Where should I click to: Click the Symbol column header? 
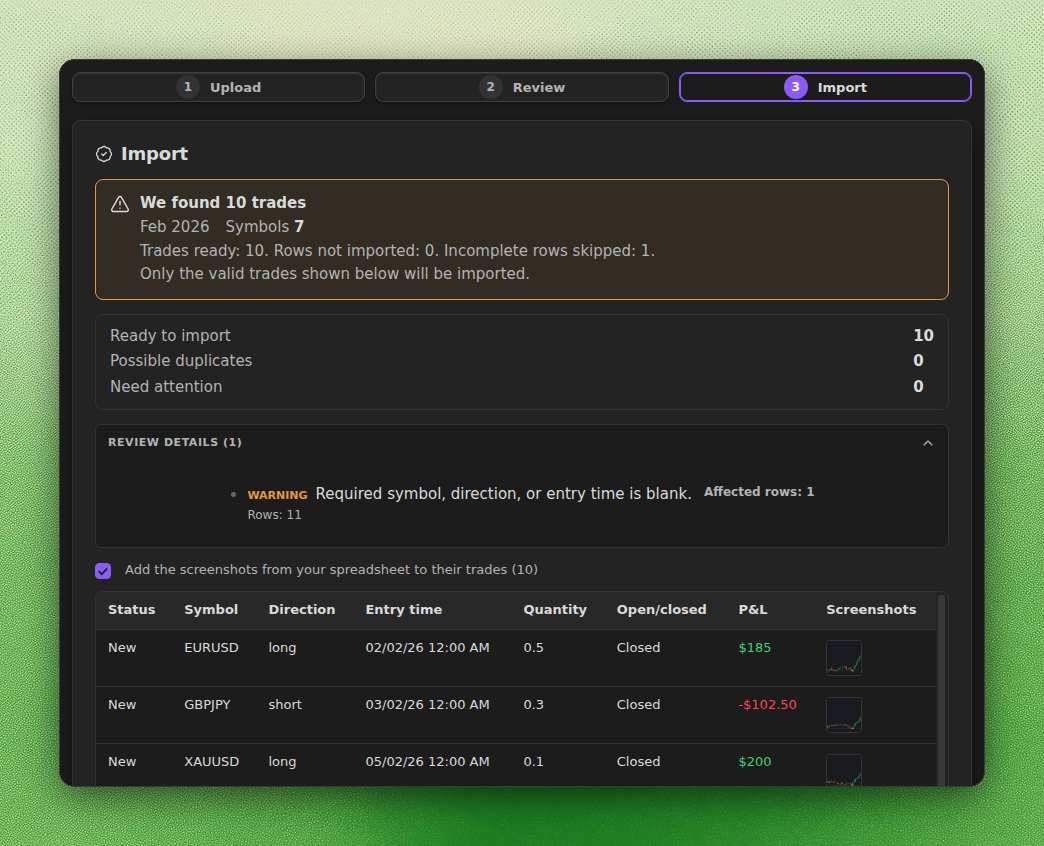coord(211,610)
